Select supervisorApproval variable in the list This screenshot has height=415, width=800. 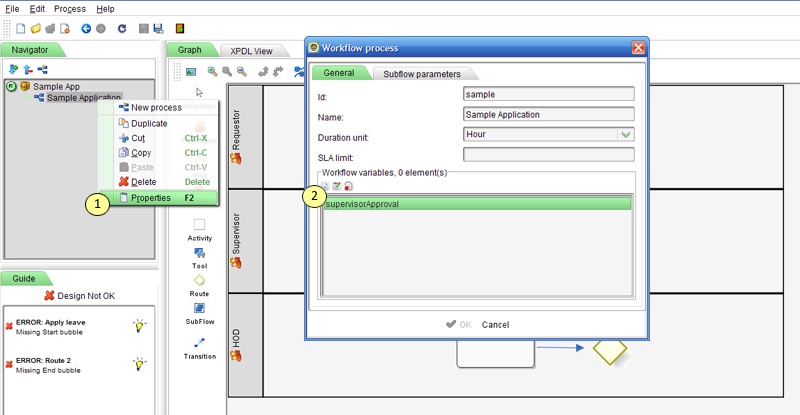click(x=476, y=204)
